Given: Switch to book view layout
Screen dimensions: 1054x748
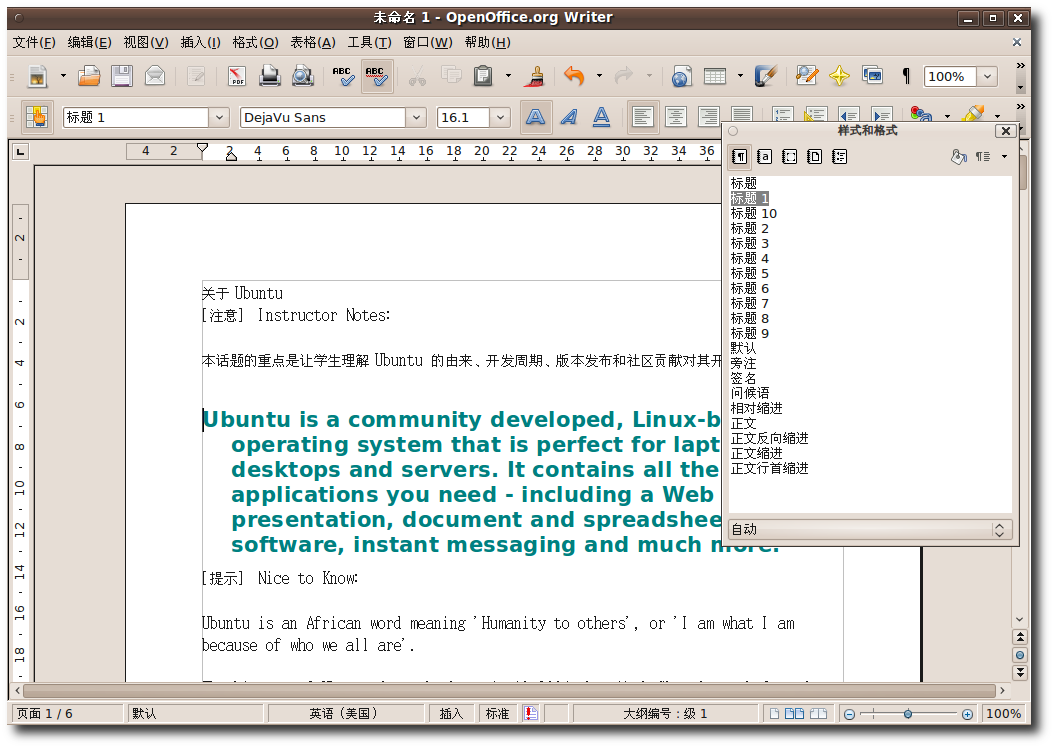Looking at the screenshot, I should [818, 714].
